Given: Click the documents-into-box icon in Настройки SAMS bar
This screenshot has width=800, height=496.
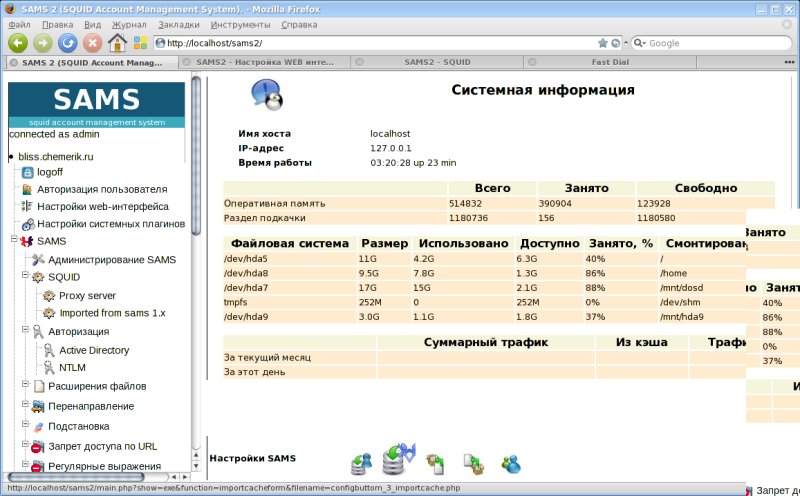Looking at the screenshot, I should [x=473, y=464].
